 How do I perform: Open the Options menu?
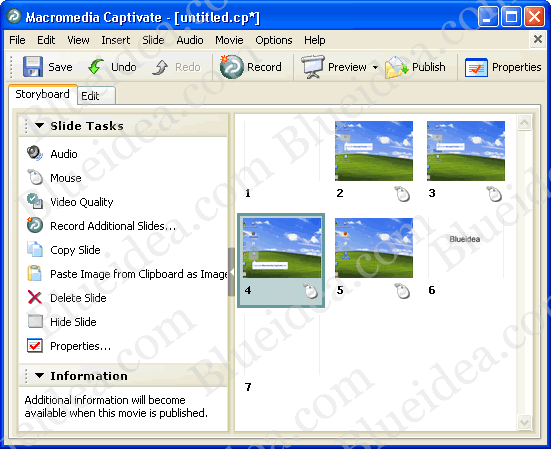pyautogui.click(x=274, y=40)
